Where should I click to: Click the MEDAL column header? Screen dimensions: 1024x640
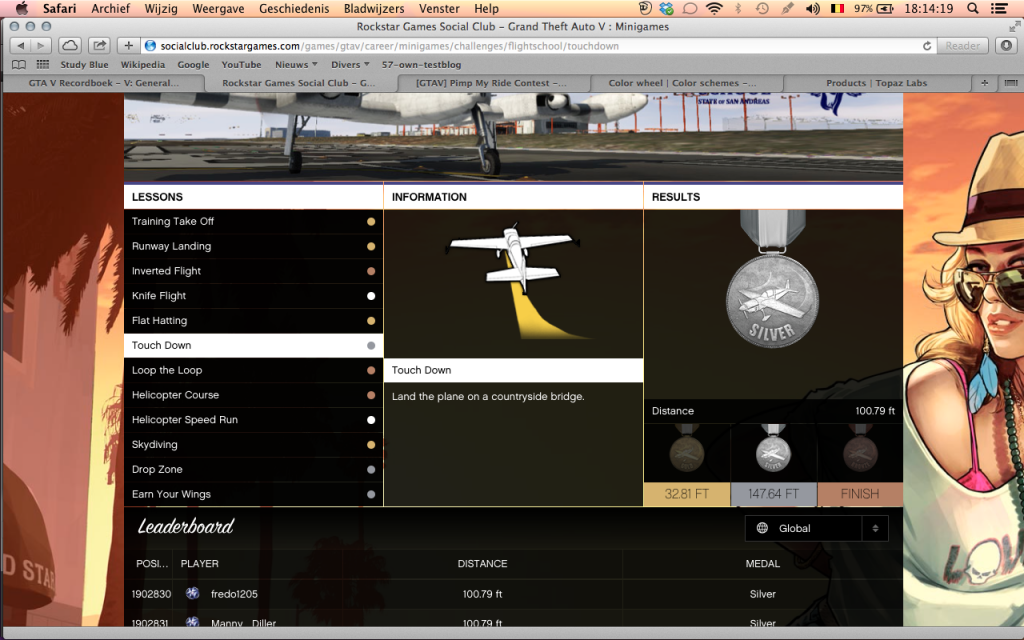763,564
